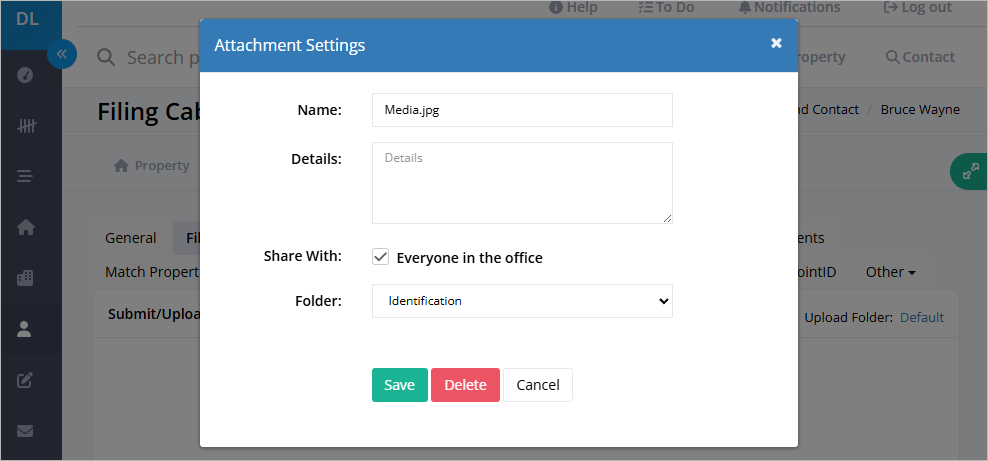988x461 pixels.
Task: Click the Match Property tab
Action: tap(151, 272)
